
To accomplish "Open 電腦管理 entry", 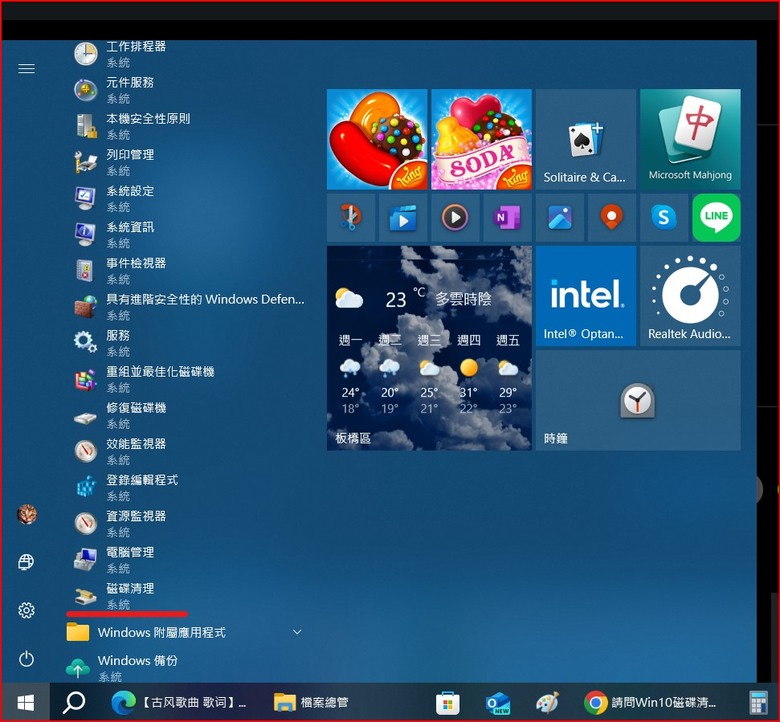I will 189,559.
